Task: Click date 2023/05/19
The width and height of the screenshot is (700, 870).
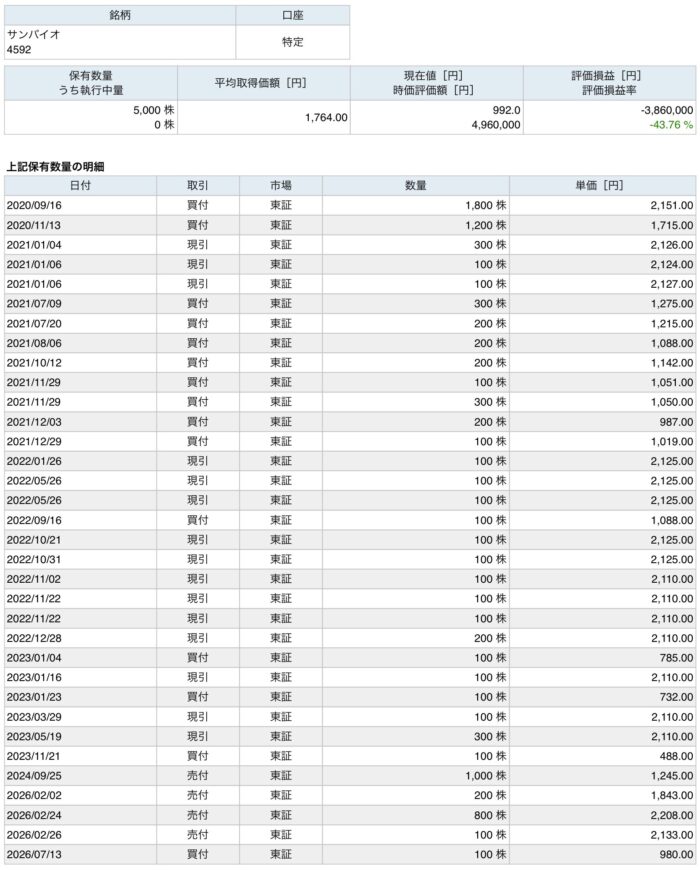Action: (34, 736)
